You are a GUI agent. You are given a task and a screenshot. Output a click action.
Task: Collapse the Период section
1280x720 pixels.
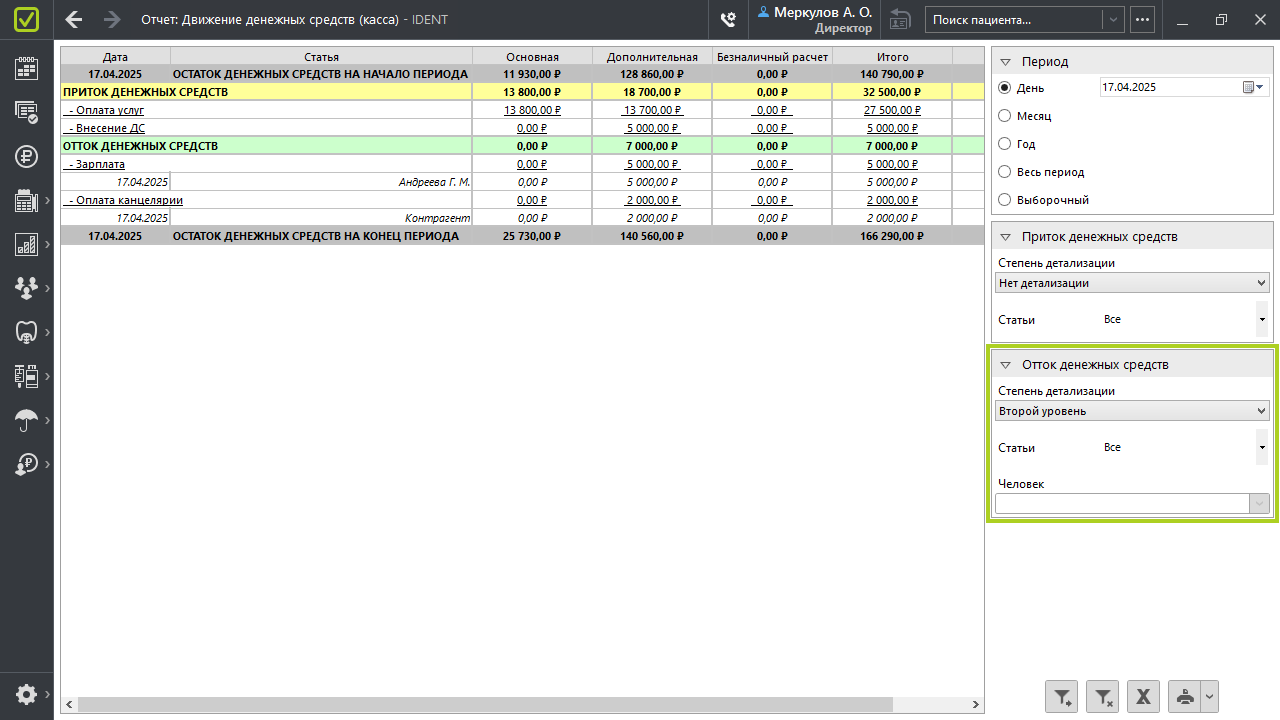1006,62
